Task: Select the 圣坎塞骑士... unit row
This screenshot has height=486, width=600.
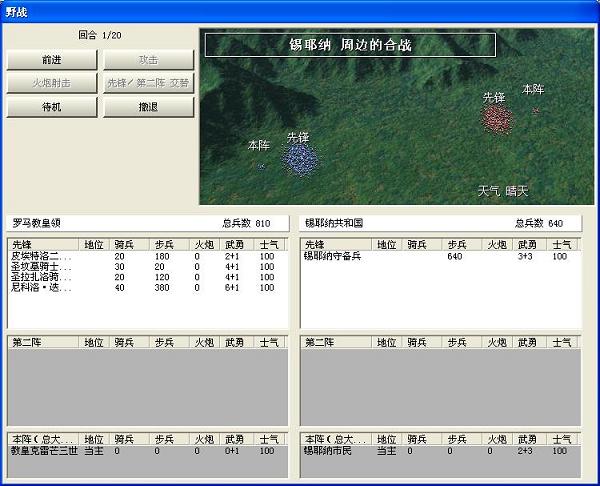Action: pyautogui.click(x=148, y=266)
